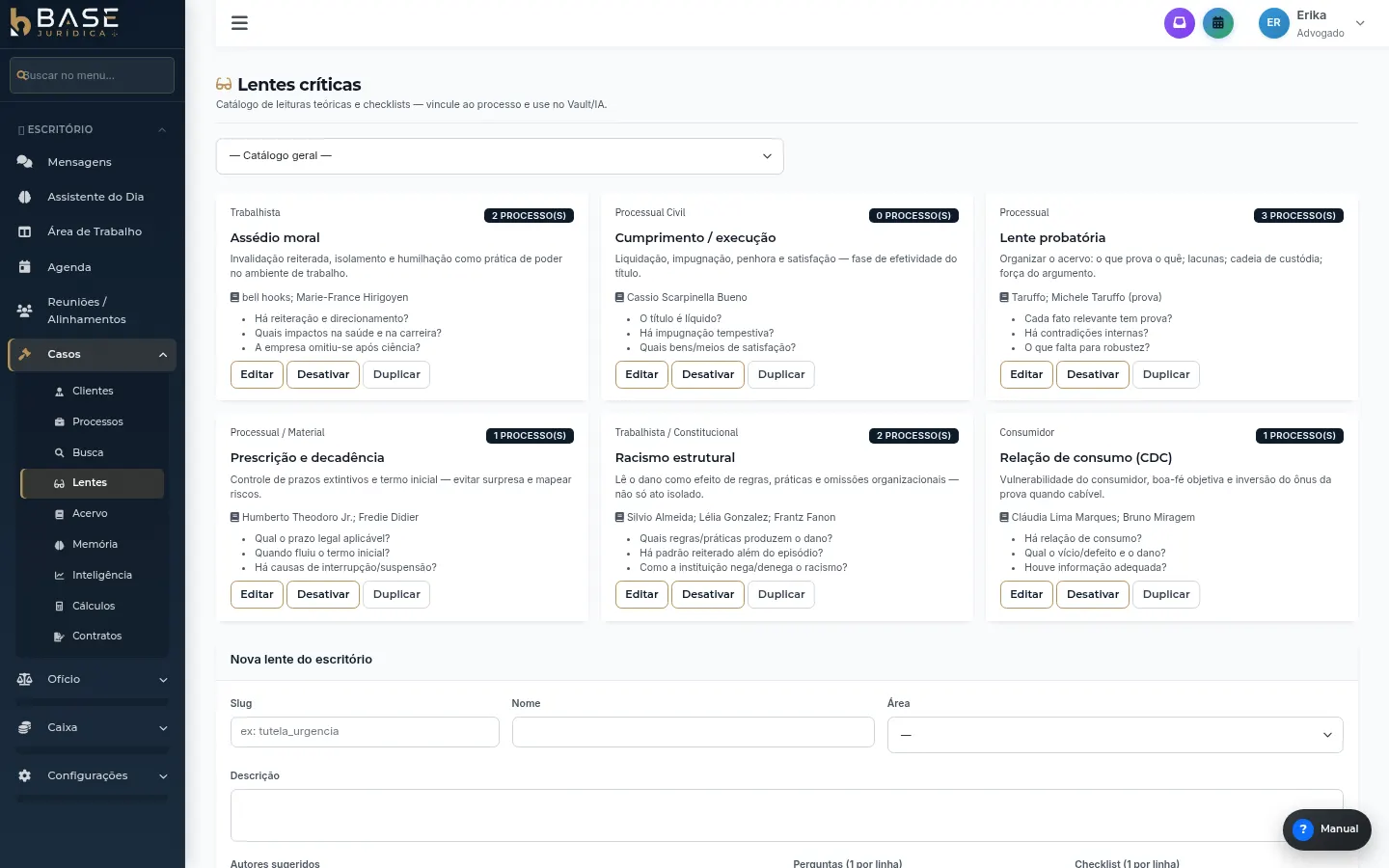Open the Inteligência submenu item
The height and width of the screenshot is (868, 1389).
tap(93, 575)
